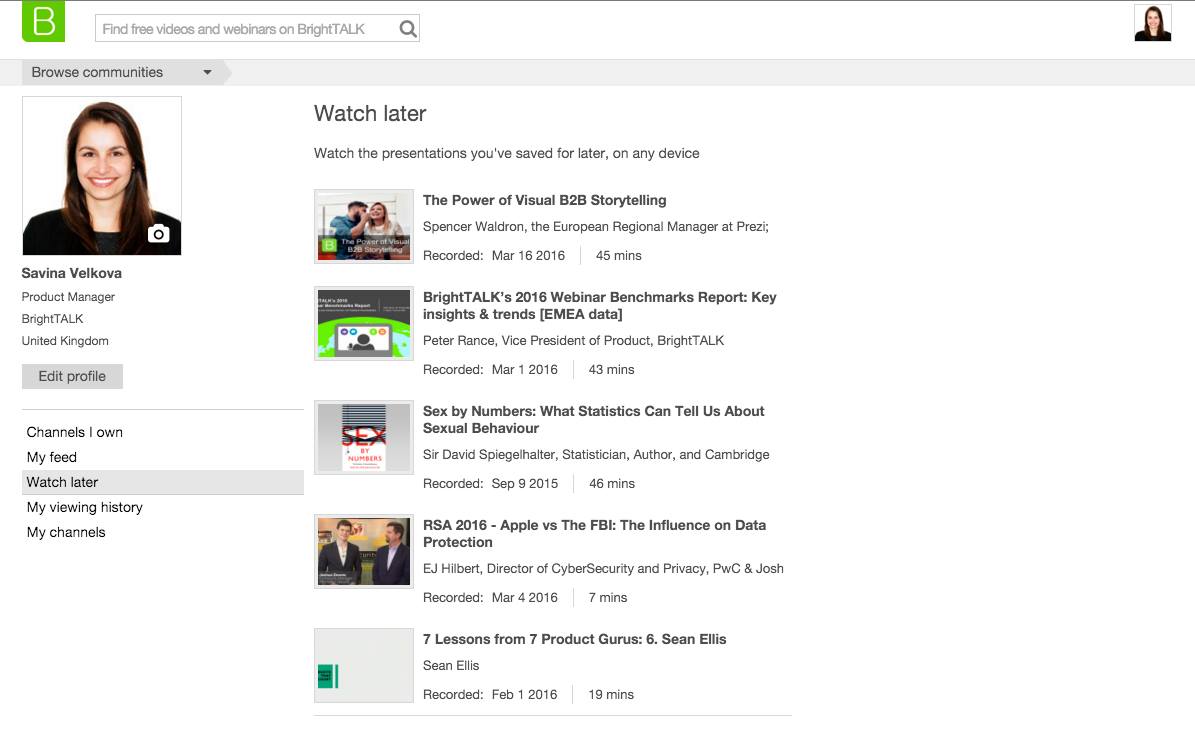Click the RSA 2016 Apple vs FBI thumbnail
Image resolution: width=1195 pixels, height=741 pixels.
(x=364, y=551)
